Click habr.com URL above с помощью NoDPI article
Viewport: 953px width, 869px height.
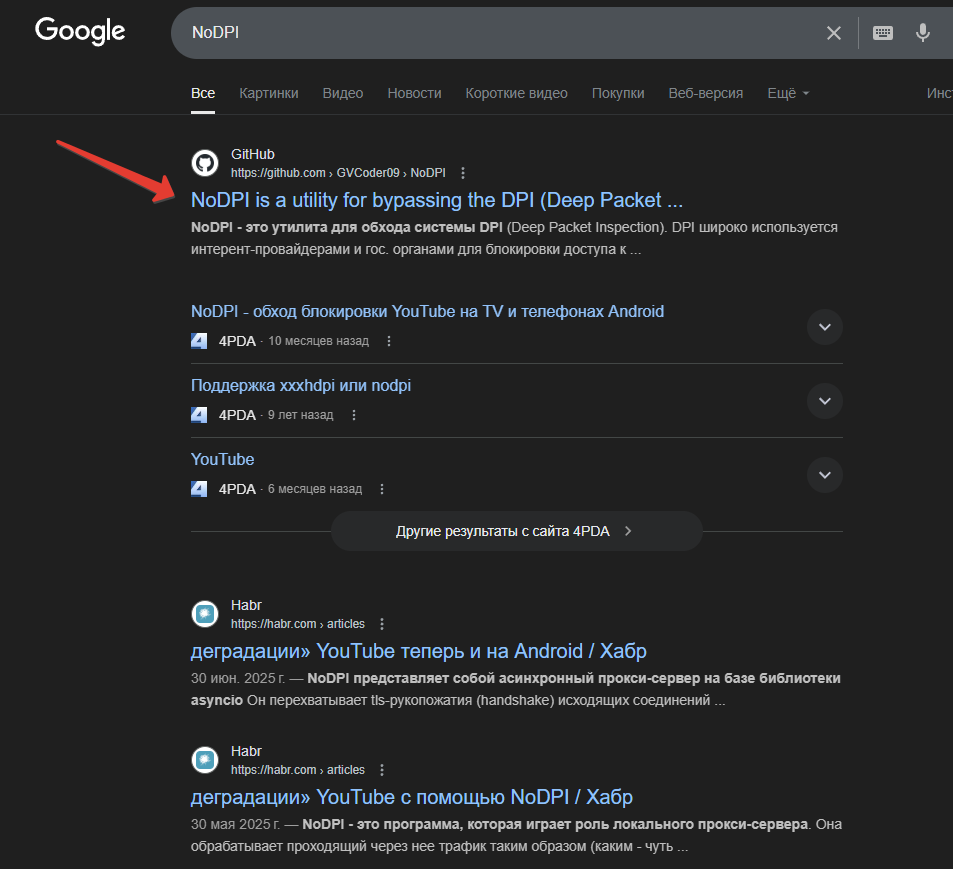[298, 770]
